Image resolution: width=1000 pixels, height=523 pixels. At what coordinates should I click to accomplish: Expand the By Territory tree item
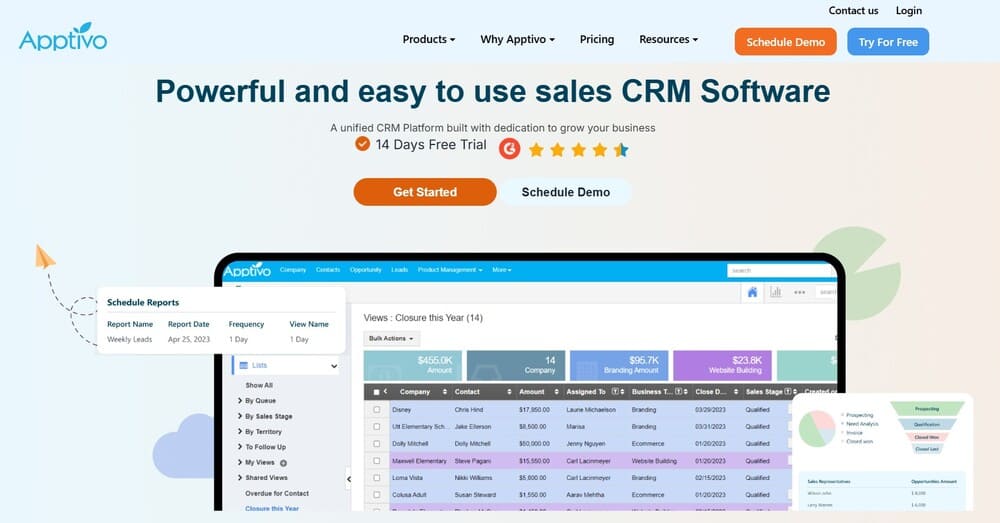point(240,431)
